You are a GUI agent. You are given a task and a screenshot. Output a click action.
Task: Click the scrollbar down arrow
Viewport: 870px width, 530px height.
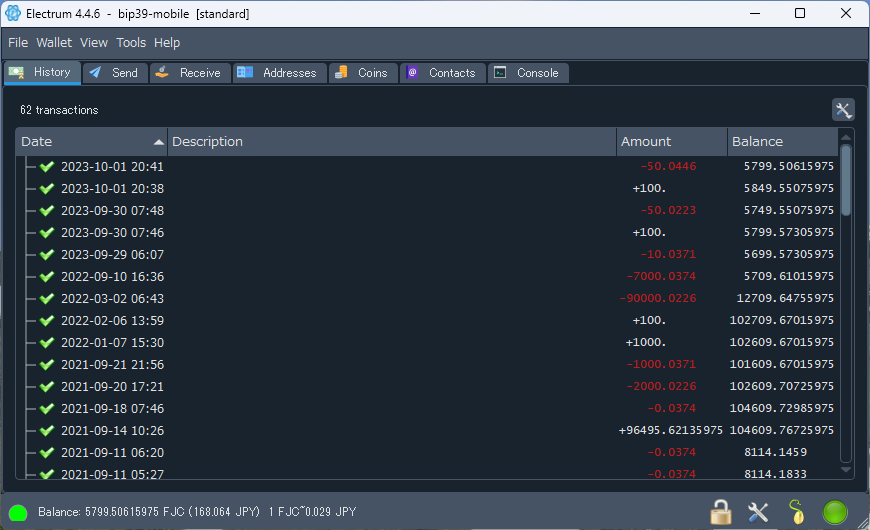click(846, 470)
